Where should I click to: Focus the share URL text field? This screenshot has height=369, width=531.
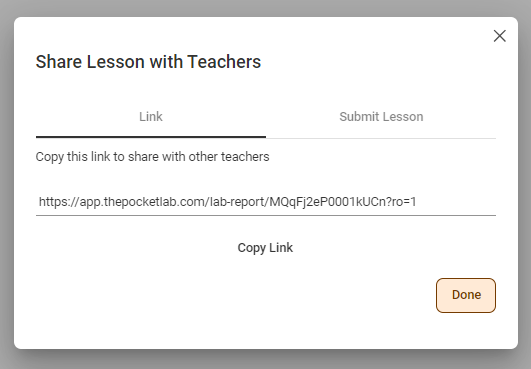click(x=266, y=202)
